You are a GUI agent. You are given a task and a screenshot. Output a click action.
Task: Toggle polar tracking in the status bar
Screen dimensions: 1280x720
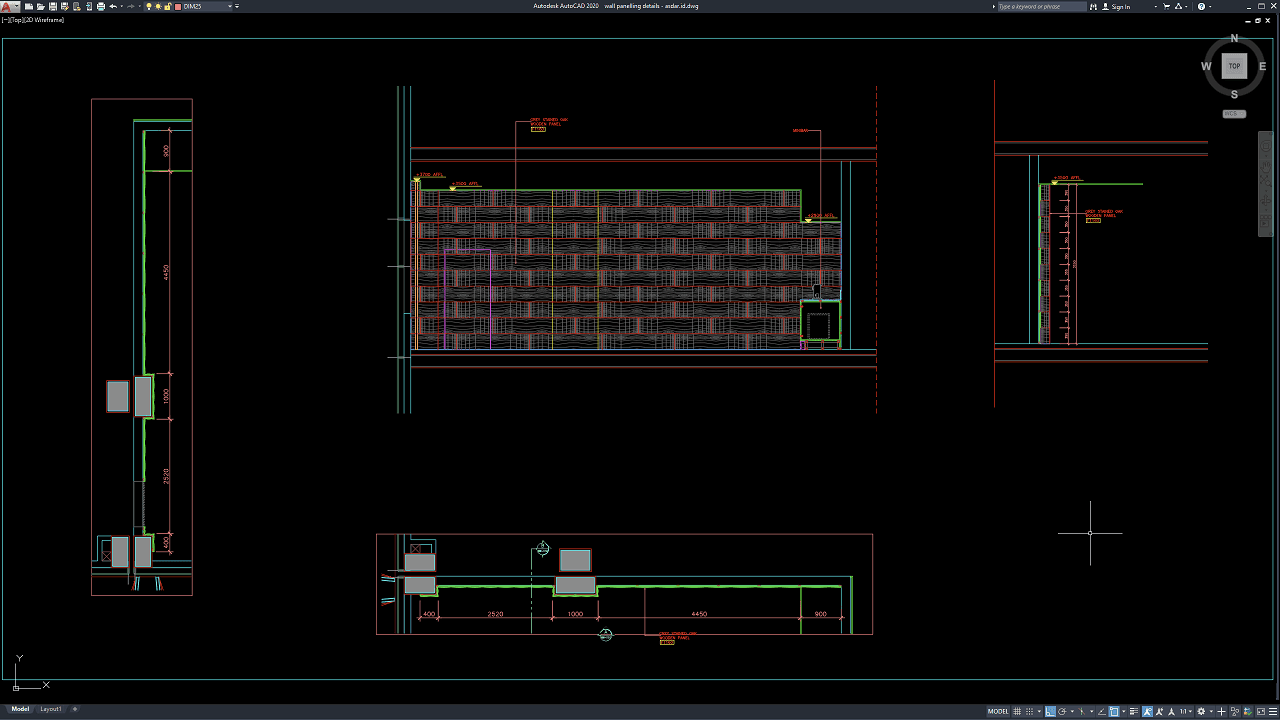tap(1062, 712)
